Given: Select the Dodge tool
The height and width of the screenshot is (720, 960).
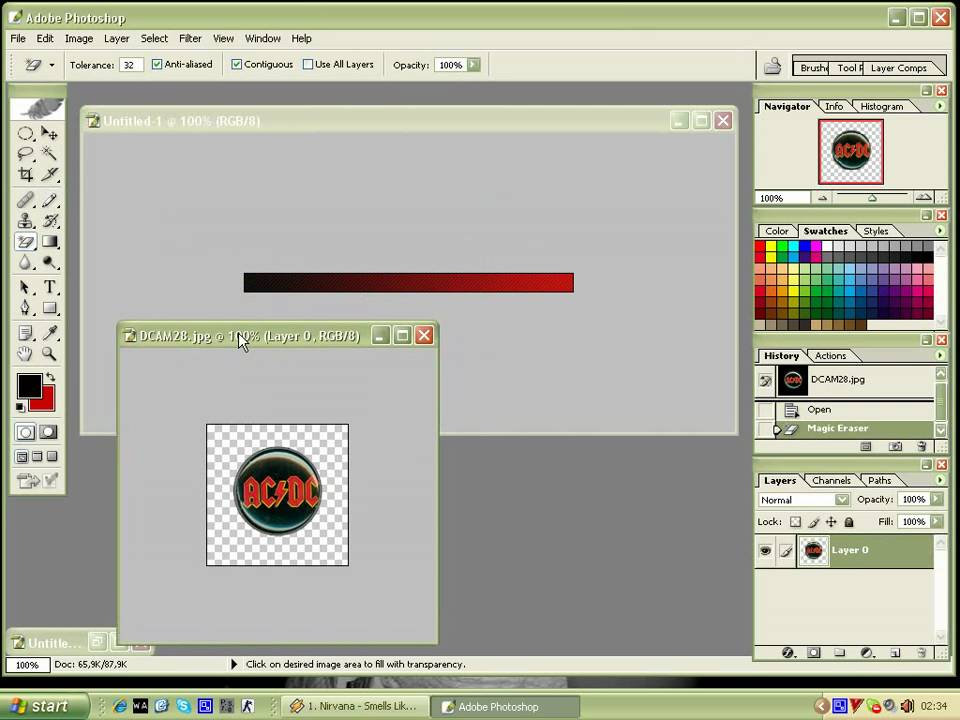Looking at the screenshot, I should click(x=50, y=263).
